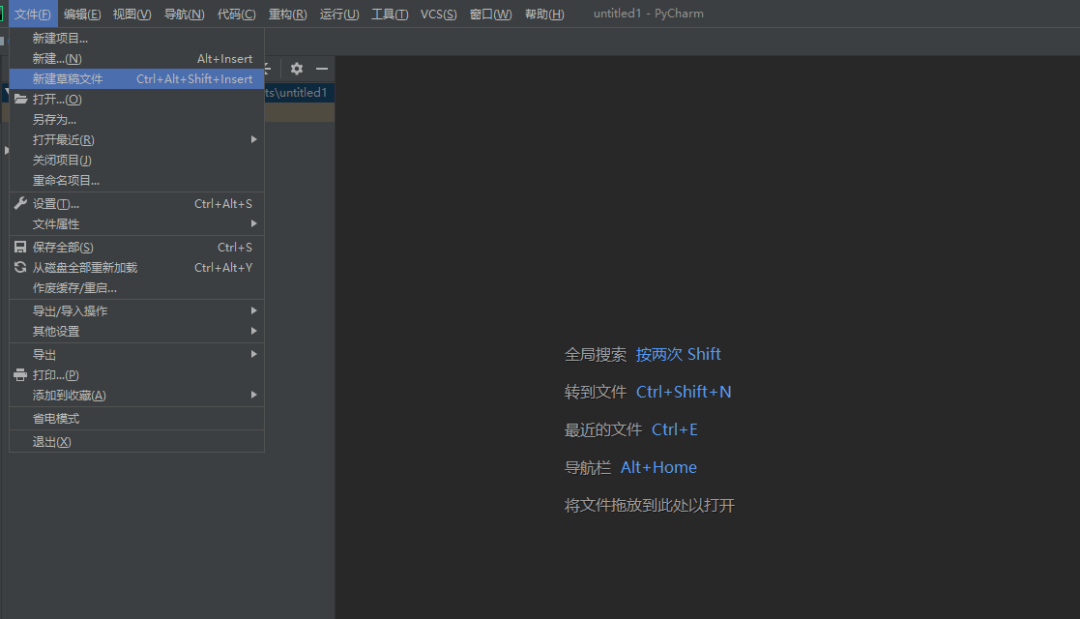Select 退出 to quit PyCharm
The image size is (1080, 619).
(x=137, y=441)
